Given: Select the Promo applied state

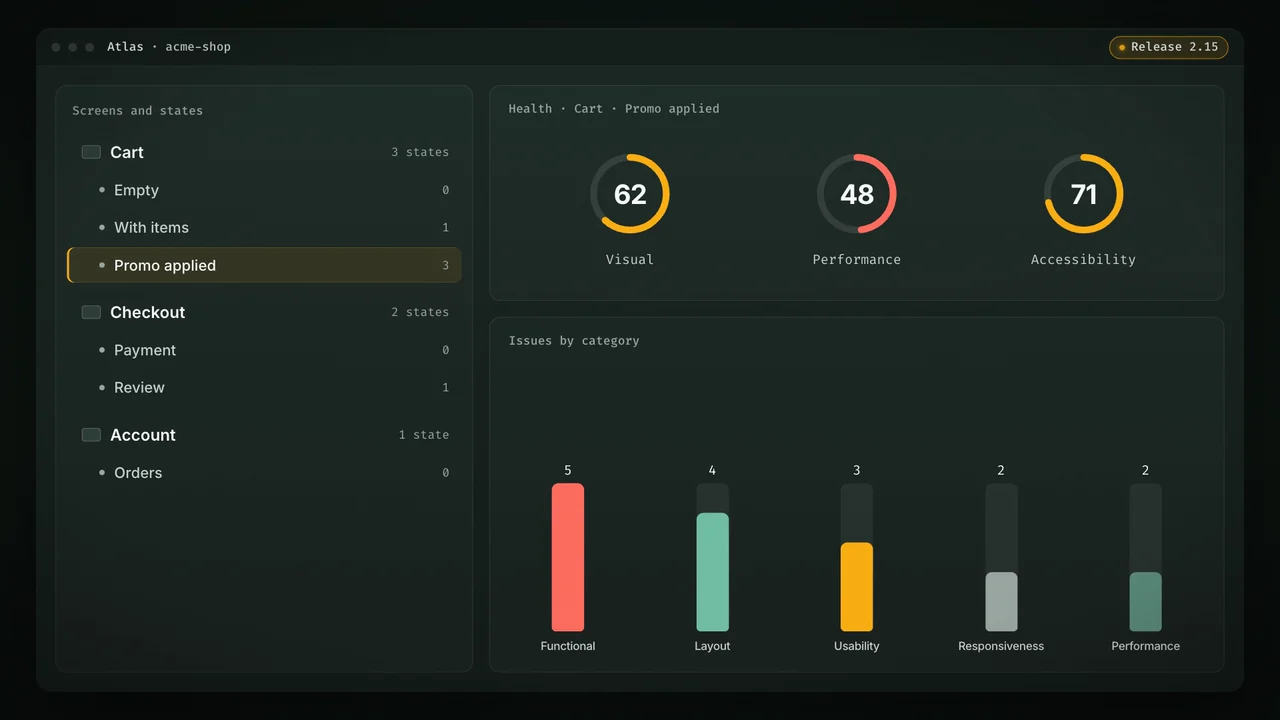Looking at the screenshot, I should [x=264, y=265].
